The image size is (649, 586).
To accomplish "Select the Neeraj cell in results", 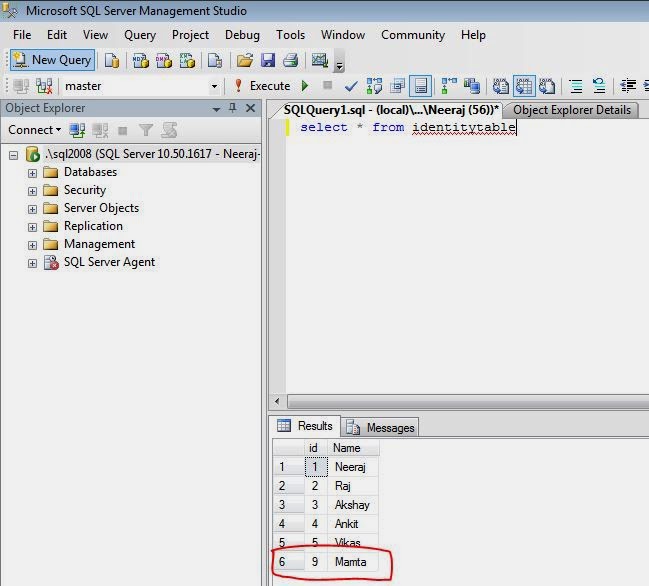I will coord(353,467).
